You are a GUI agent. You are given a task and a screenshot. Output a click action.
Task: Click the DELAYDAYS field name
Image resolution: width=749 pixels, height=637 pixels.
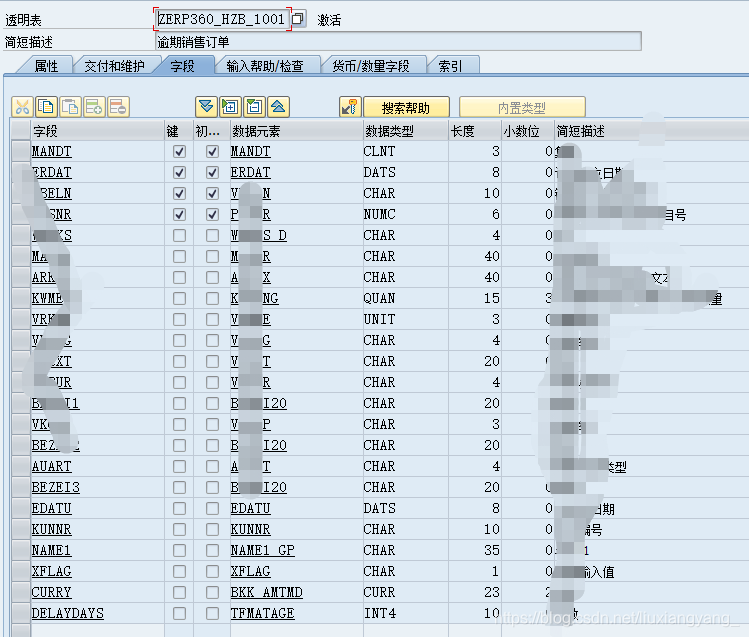click(67, 614)
